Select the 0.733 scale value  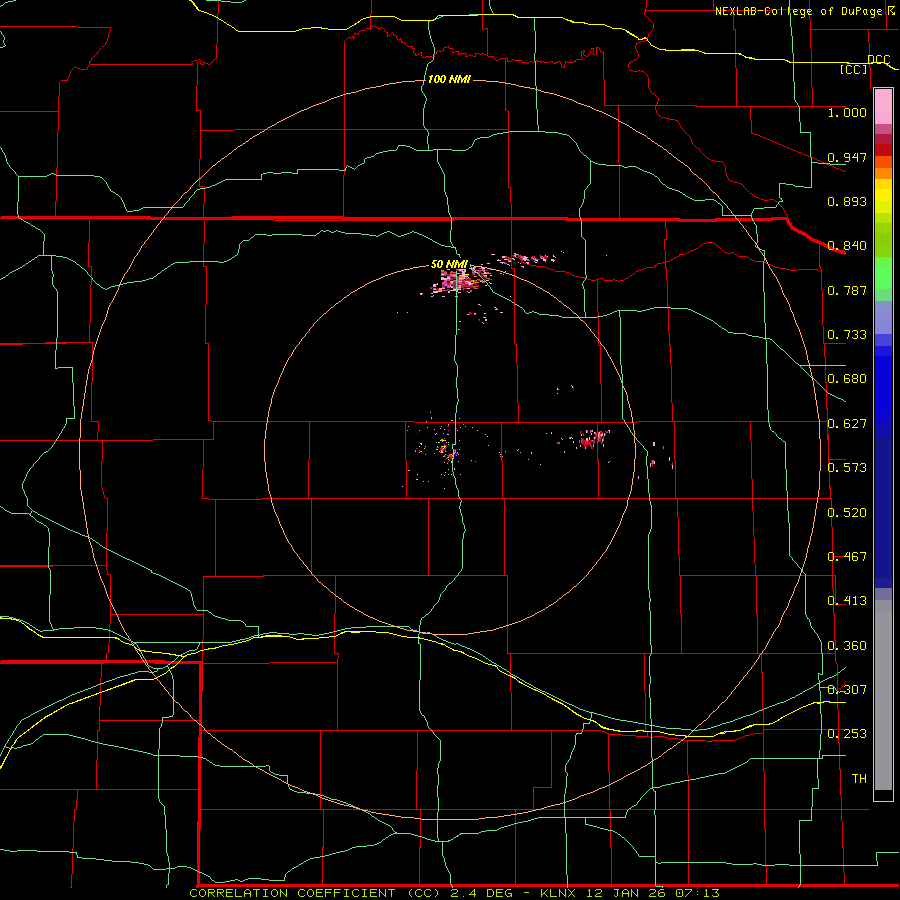(x=847, y=335)
